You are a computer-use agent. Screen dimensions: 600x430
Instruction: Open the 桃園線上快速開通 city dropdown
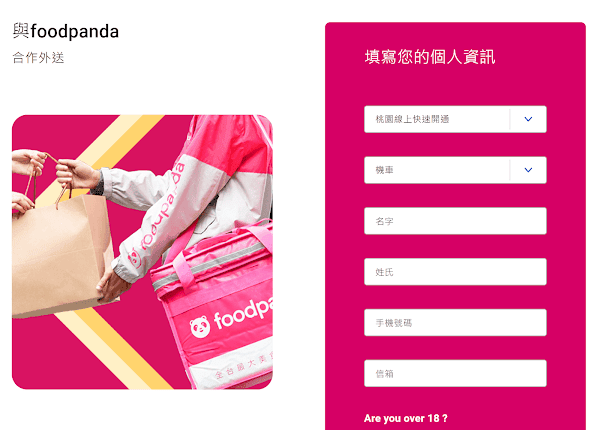(x=455, y=119)
